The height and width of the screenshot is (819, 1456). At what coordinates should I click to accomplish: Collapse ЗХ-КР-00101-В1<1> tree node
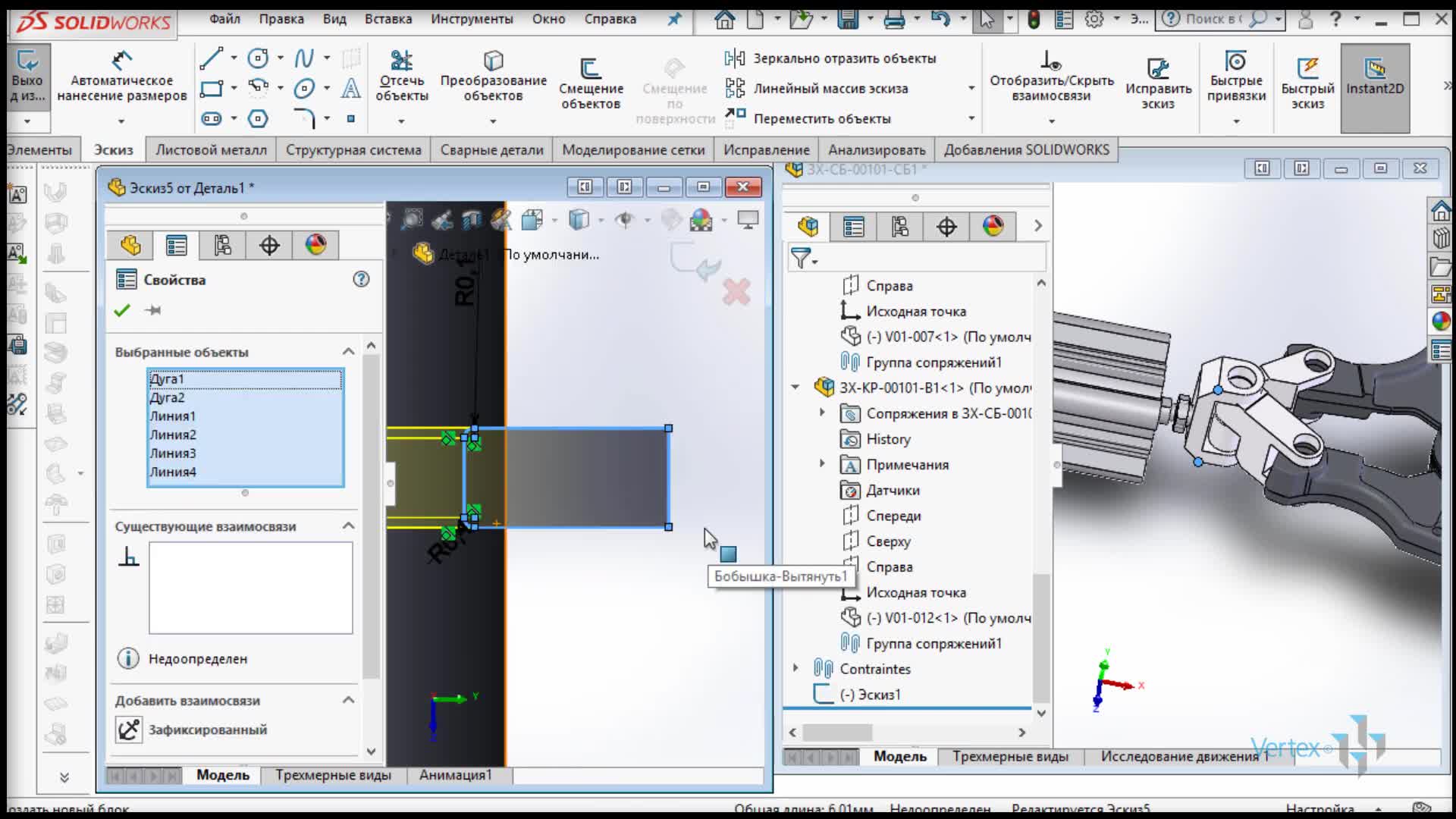click(x=795, y=388)
